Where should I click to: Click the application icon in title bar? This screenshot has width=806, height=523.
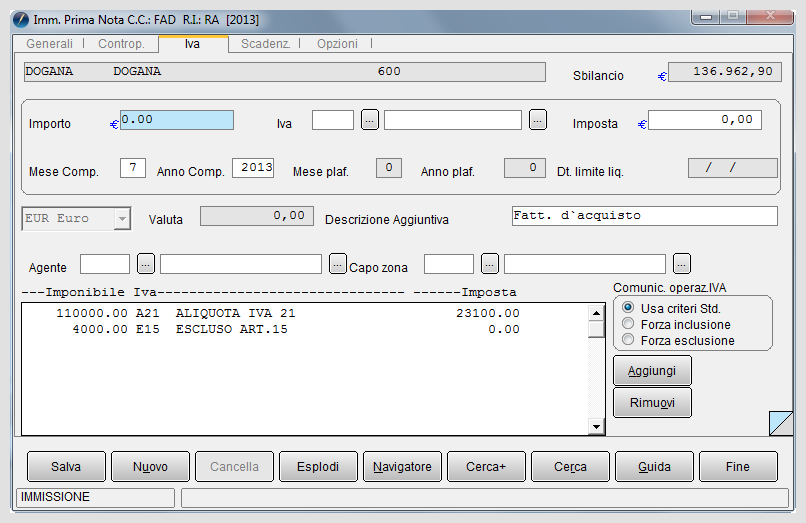pyautogui.click(x=21, y=20)
